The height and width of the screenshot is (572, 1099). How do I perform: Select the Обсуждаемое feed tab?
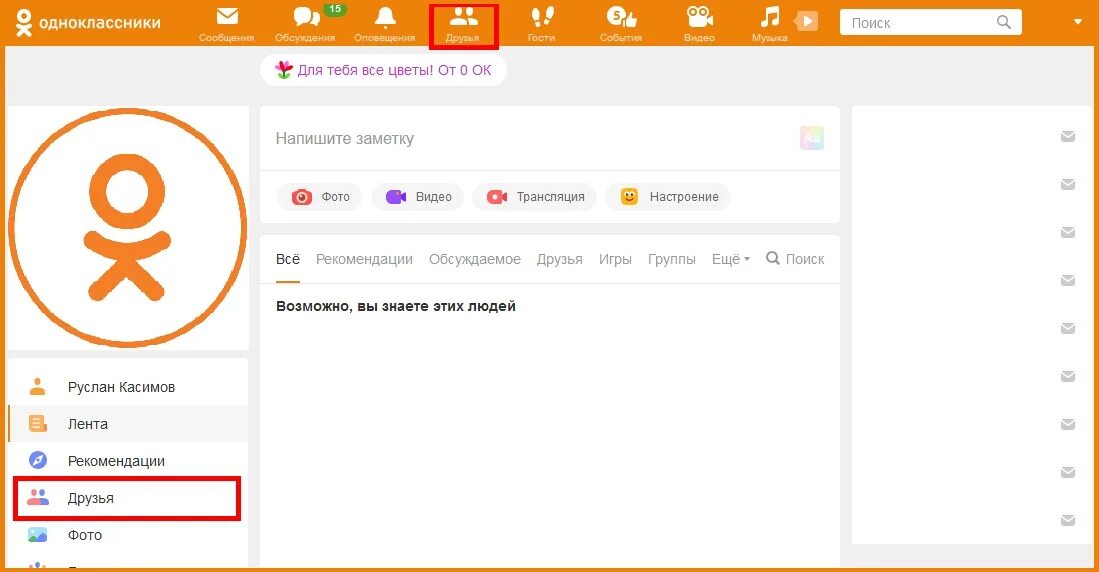(475, 259)
